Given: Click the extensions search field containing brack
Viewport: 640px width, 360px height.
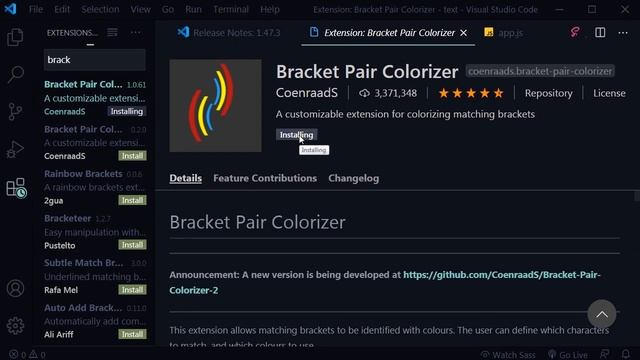Looking at the screenshot, I should [x=95, y=60].
